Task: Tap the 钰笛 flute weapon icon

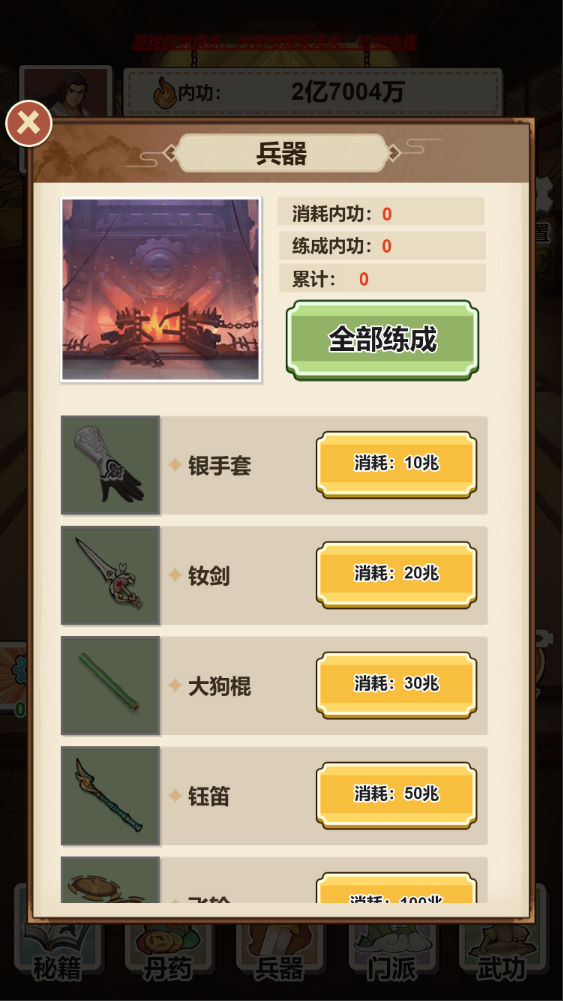Action: [x=110, y=796]
